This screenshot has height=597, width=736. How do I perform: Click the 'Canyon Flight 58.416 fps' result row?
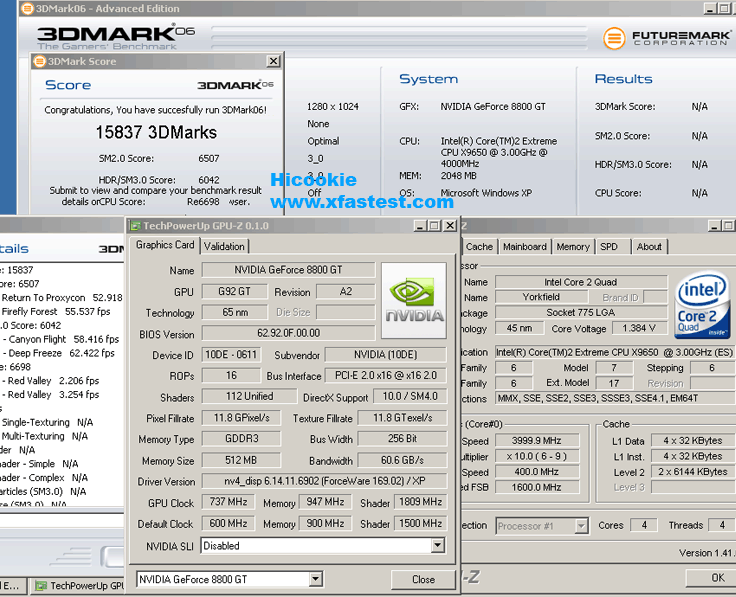(x=63, y=339)
